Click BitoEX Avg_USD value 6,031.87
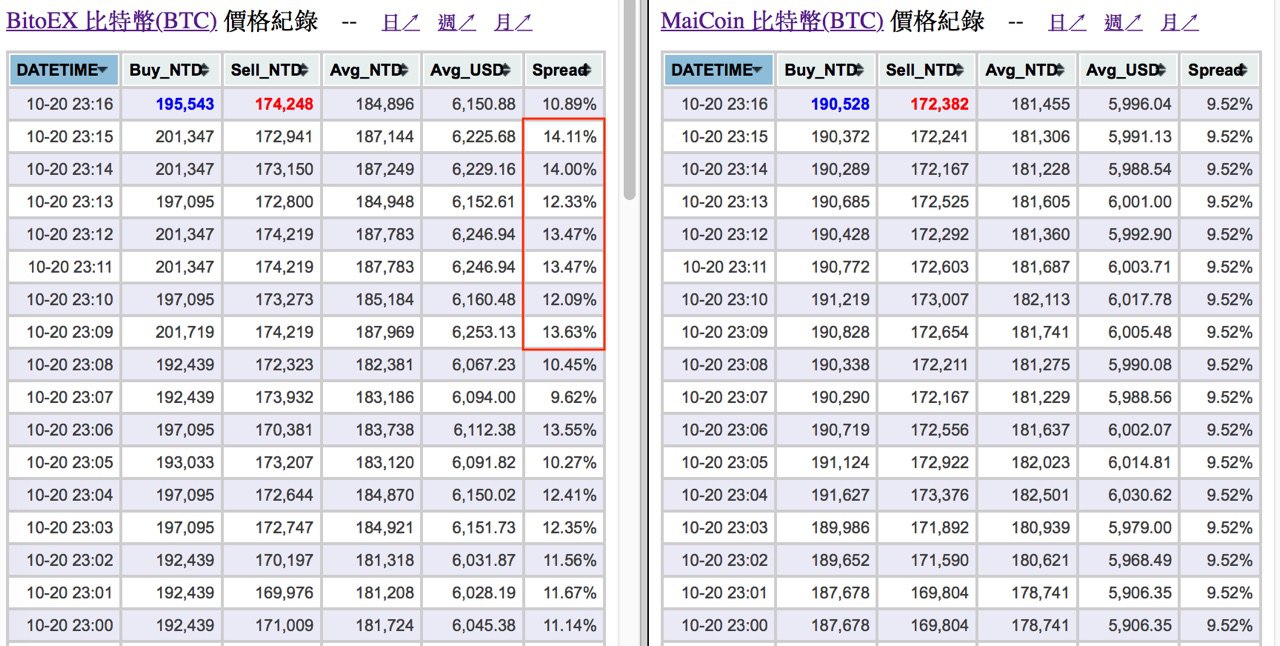Image resolution: width=1280 pixels, height=646 pixels. pos(484,560)
